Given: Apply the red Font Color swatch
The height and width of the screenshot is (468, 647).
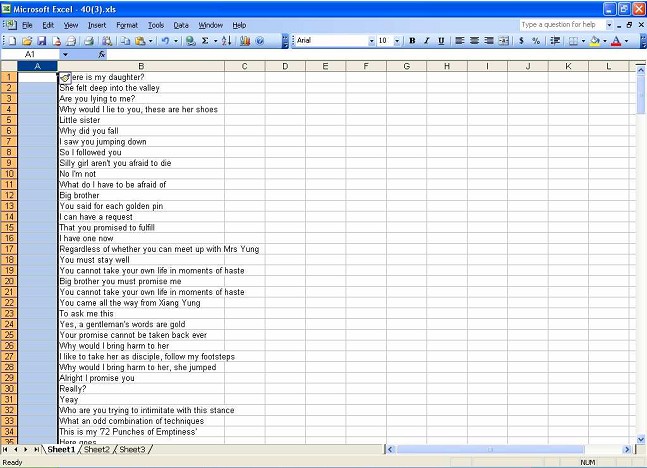Looking at the screenshot, I should click(616, 40).
